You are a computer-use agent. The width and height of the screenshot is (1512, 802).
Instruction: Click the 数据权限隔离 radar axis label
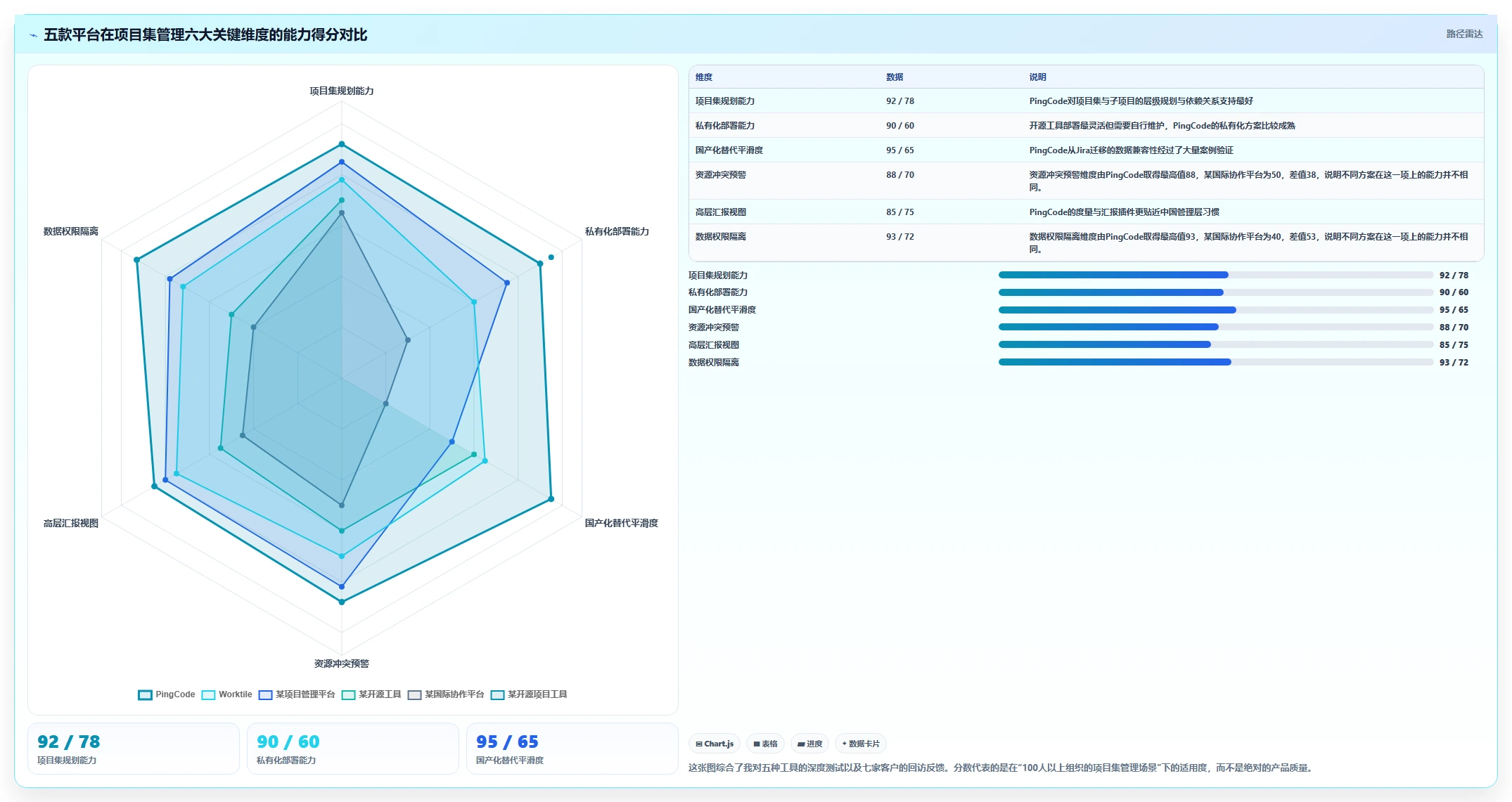pyautogui.click(x=71, y=232)
